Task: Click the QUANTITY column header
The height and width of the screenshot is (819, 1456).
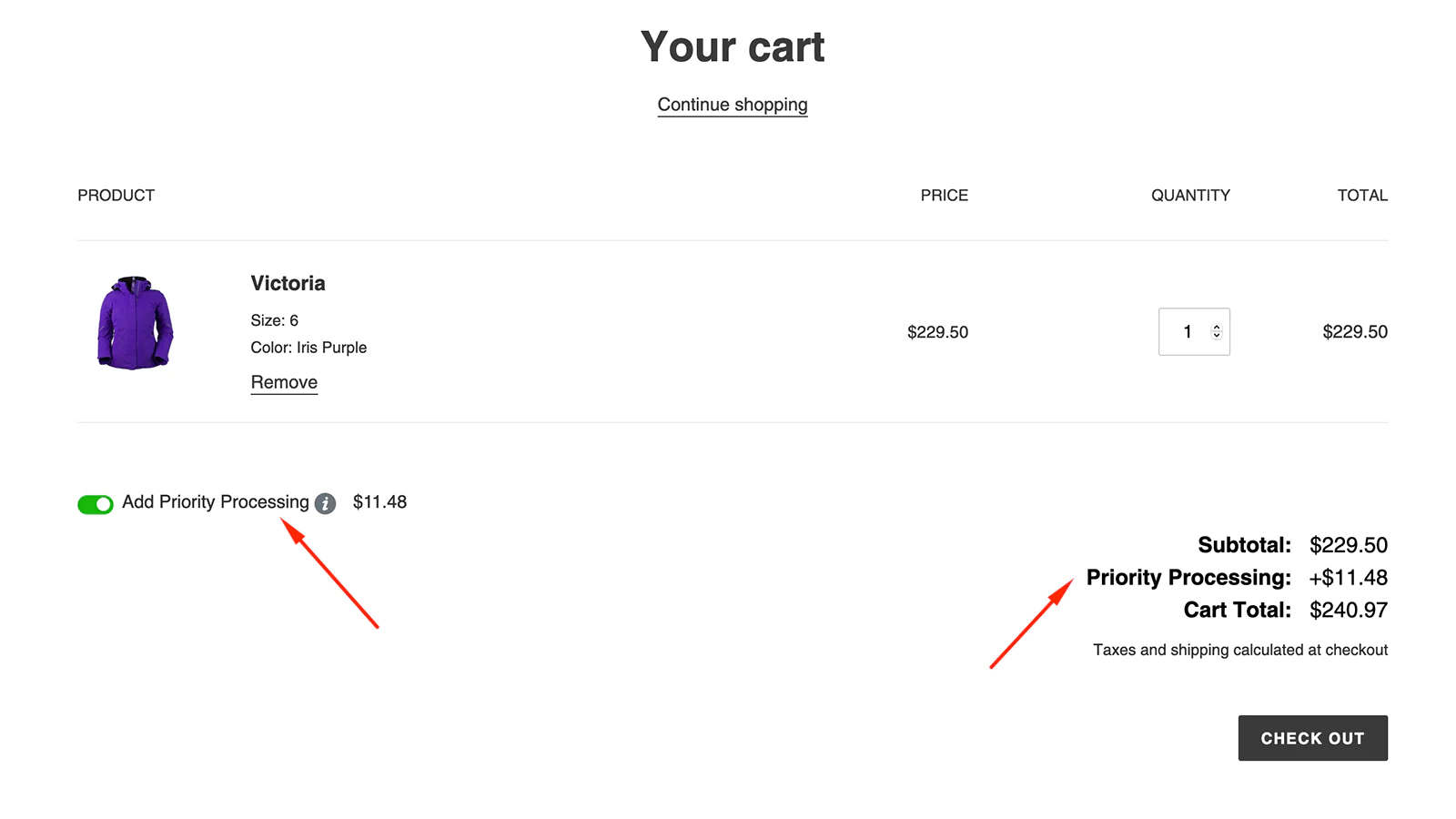Action: [x=1190, y=196]
